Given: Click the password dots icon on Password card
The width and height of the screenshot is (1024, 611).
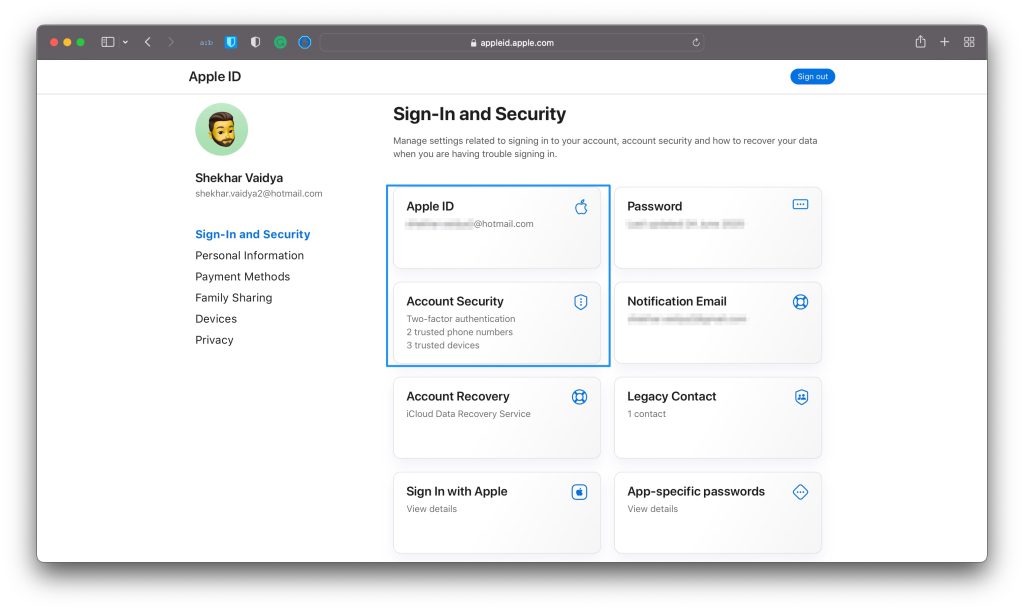Looking at the screenshot, I should coord(800,204).
